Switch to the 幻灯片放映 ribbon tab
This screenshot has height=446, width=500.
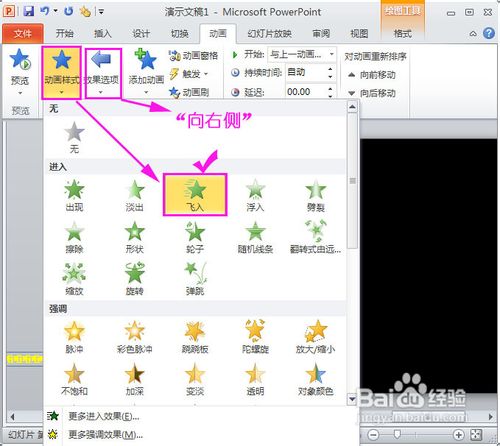pyautogui.click(x=269, y=33)
